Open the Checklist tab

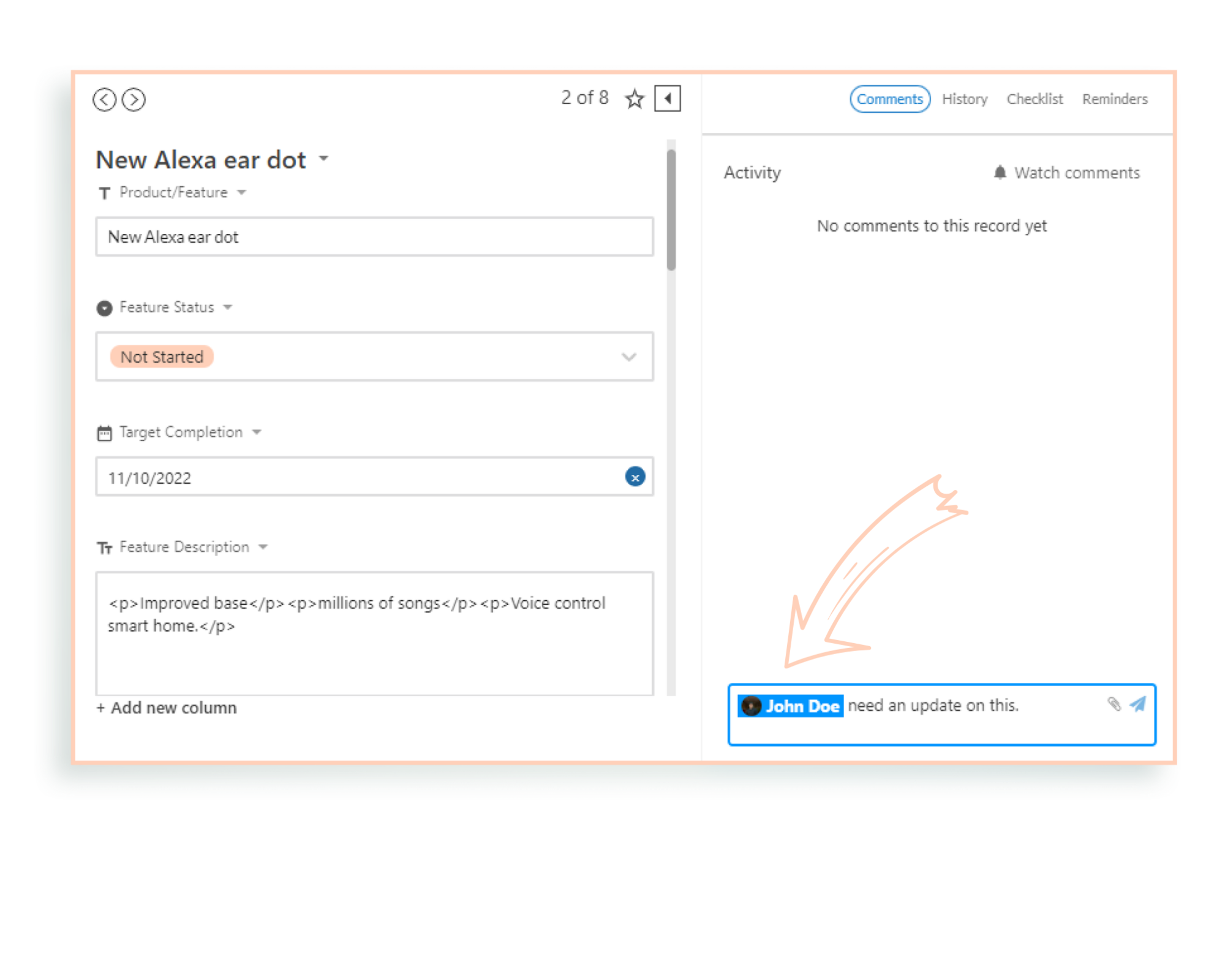pos(1035,99)
